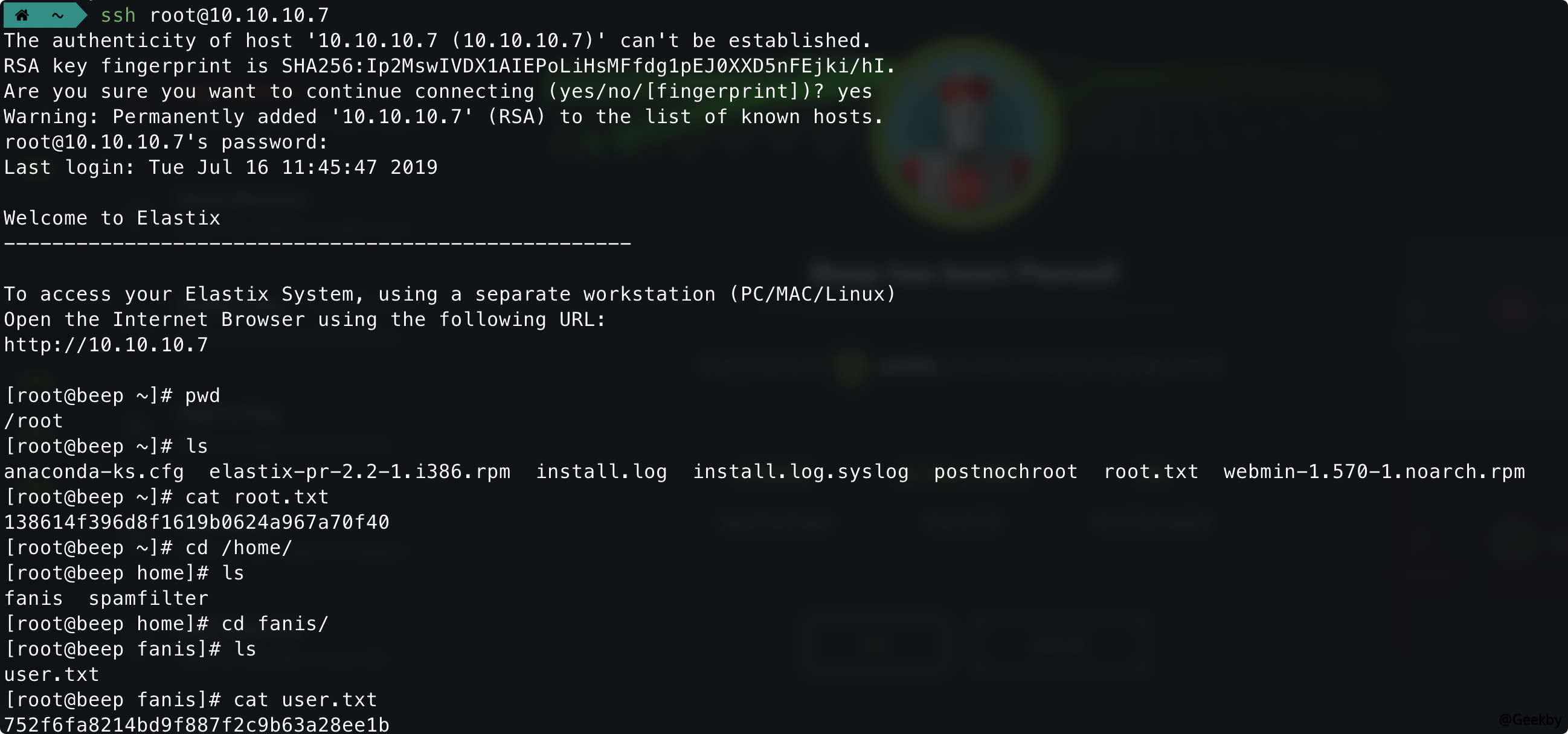Click the postnochroot entry
This screenshot has height=734, width=1568.
click(x=1006, y=471)
